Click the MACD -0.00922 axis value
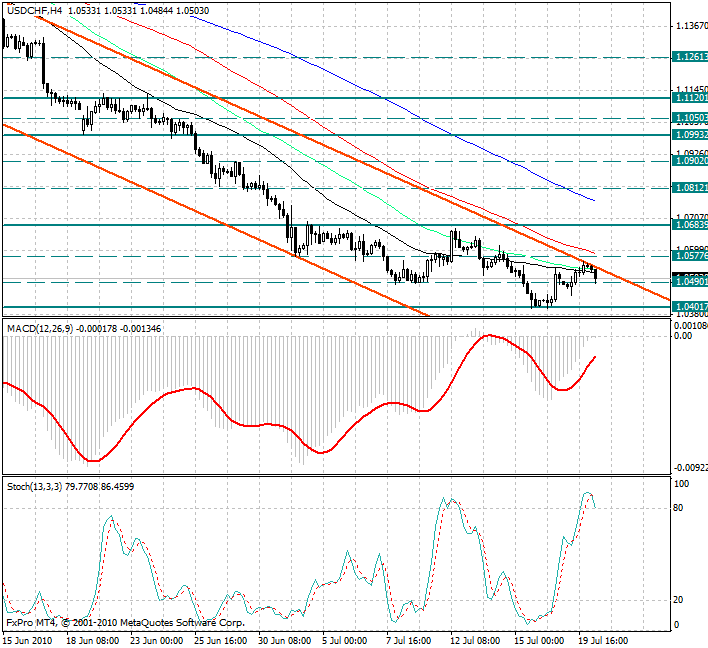708x648 pixels. [x=691, y=468]
